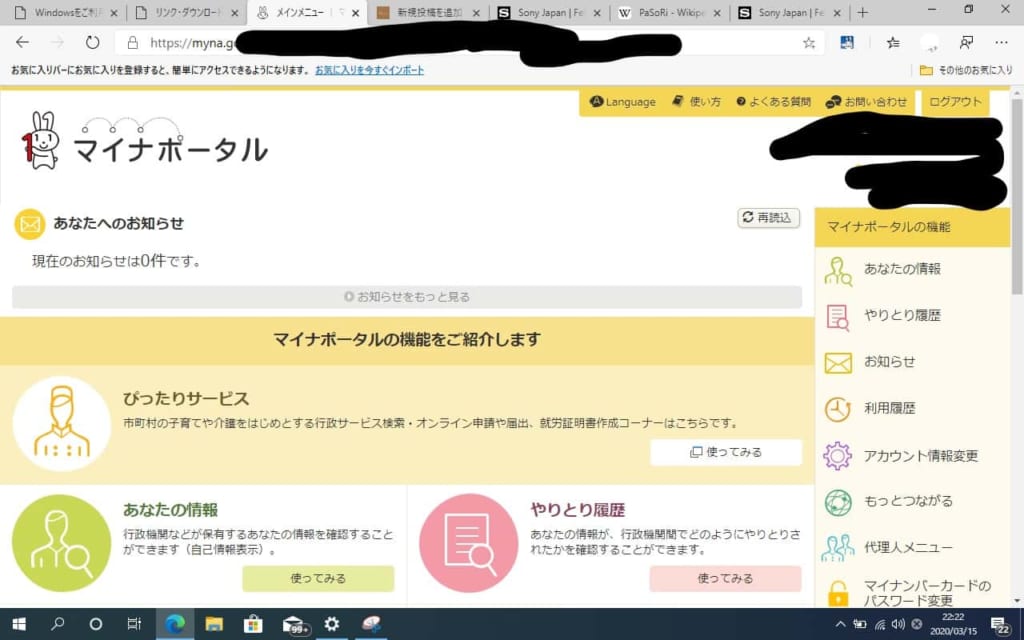1024x640 pixels.
Task: Switch to the 新規投稿を追加 tab
Action: [x=428, y=12]
